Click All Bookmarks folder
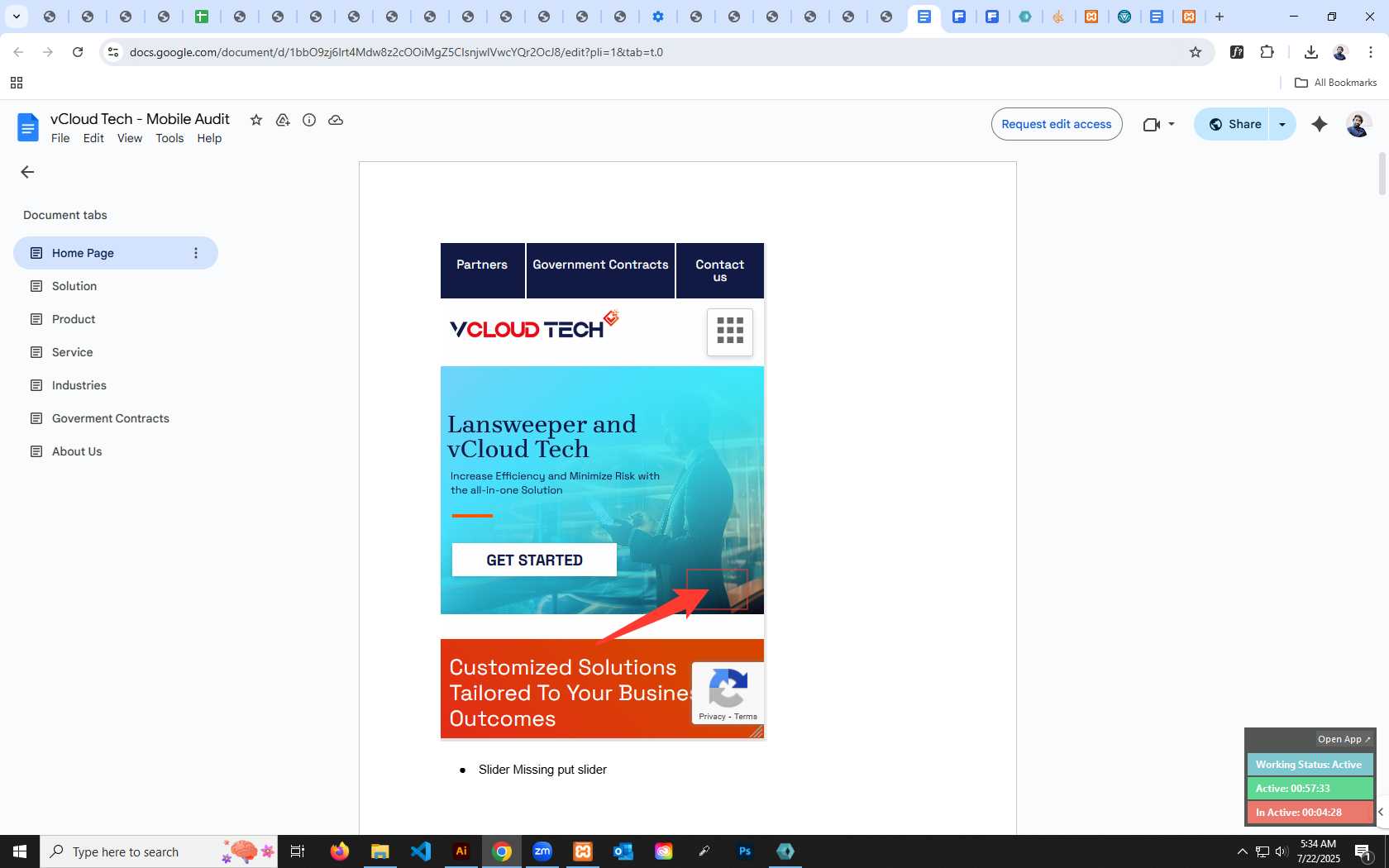The width and height of the screenshot is (1389, 868). (x=1335, y=83)
